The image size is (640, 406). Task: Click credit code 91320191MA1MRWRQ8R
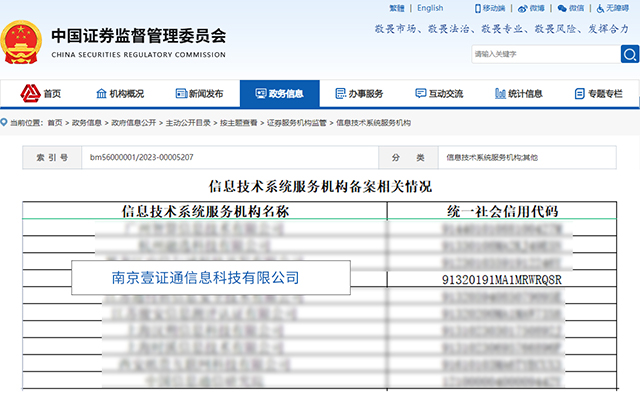point(502,280)
